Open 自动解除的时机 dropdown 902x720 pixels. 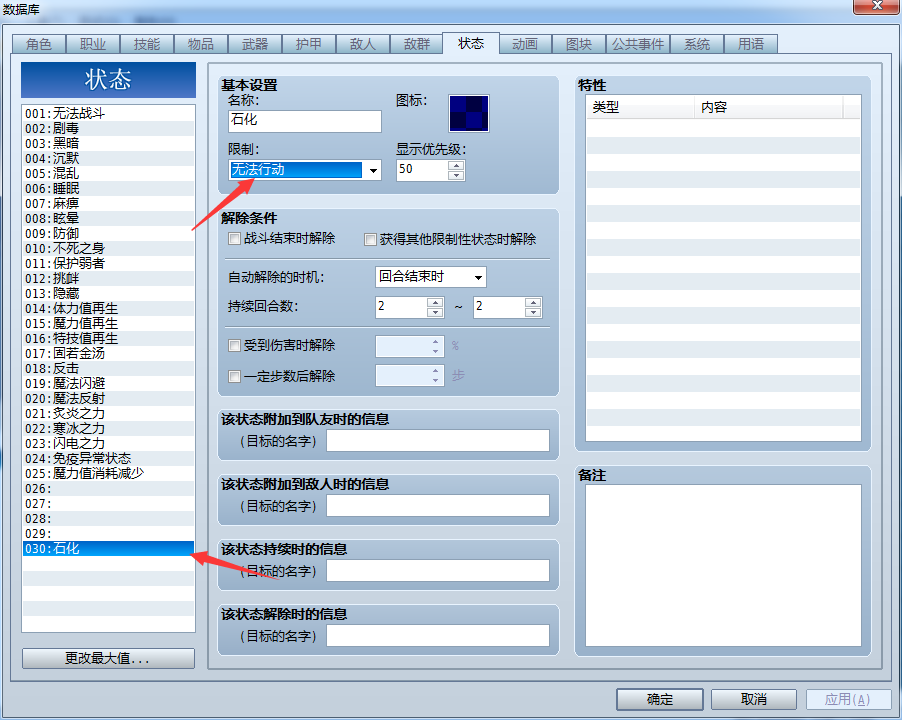click(x=431, y=277)
